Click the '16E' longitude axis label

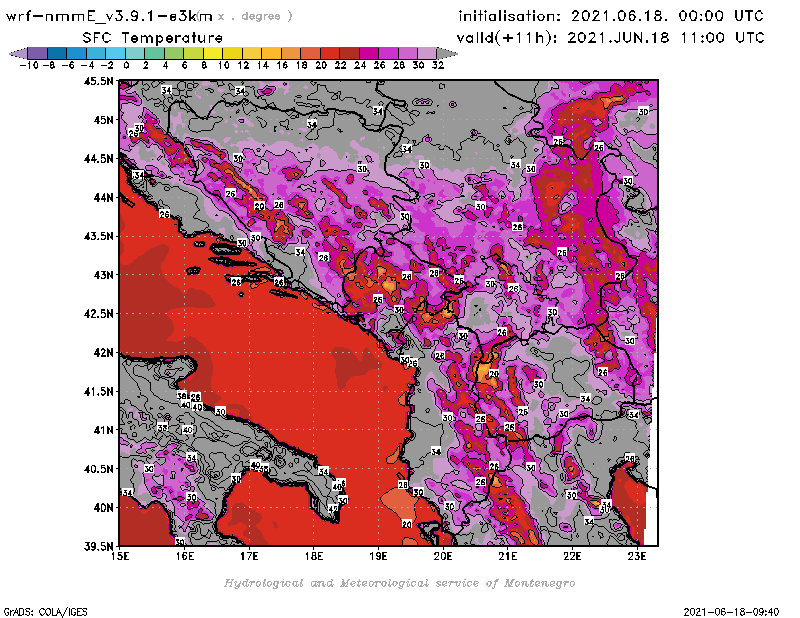click(185, 556)
